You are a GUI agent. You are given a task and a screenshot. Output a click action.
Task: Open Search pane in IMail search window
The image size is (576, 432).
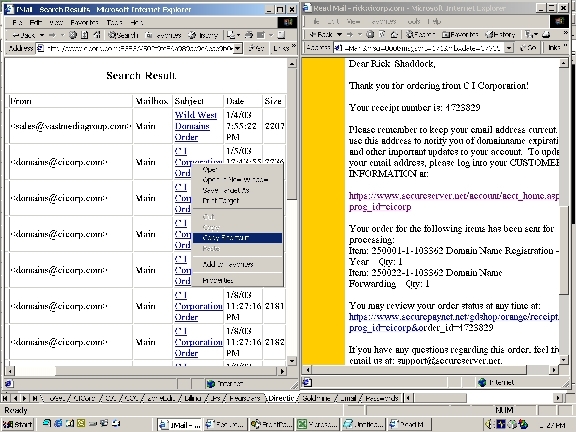[x=123, y=35]
